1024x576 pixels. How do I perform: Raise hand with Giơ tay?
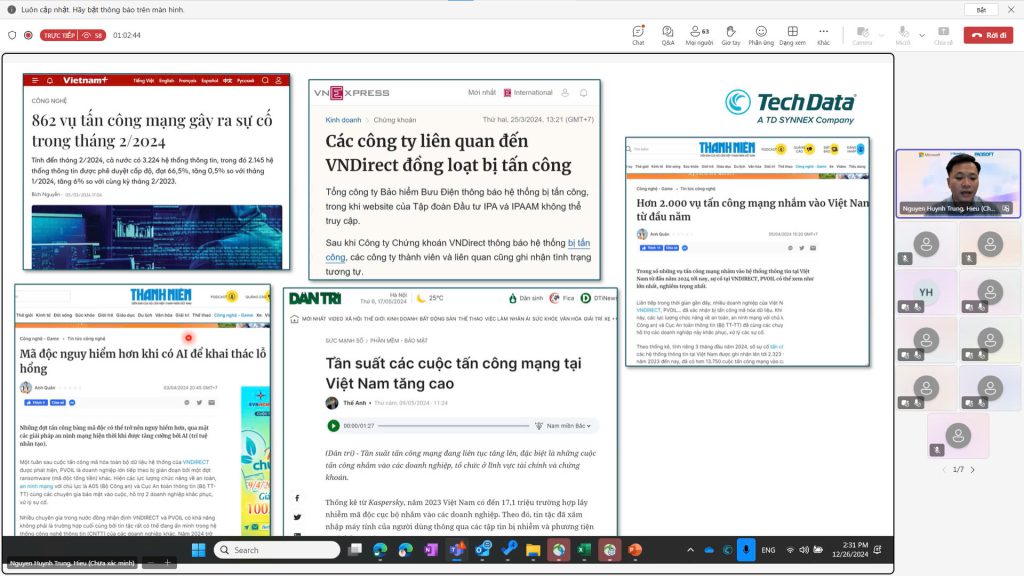point(731,35)
